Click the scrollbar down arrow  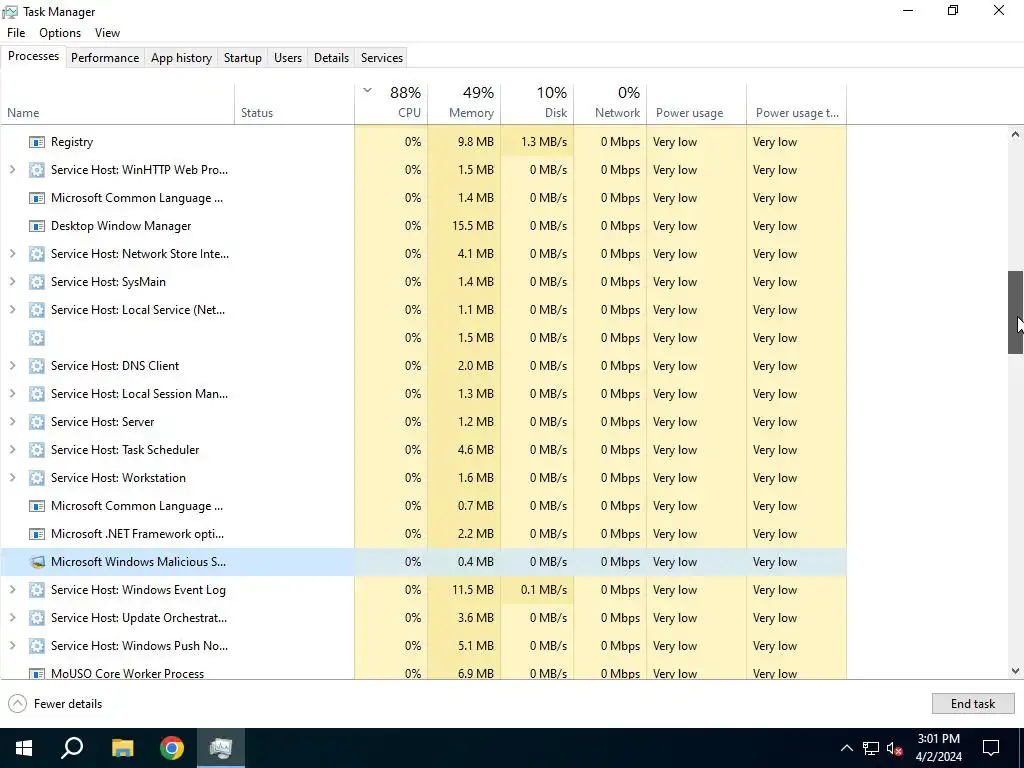pos(1016,671)
